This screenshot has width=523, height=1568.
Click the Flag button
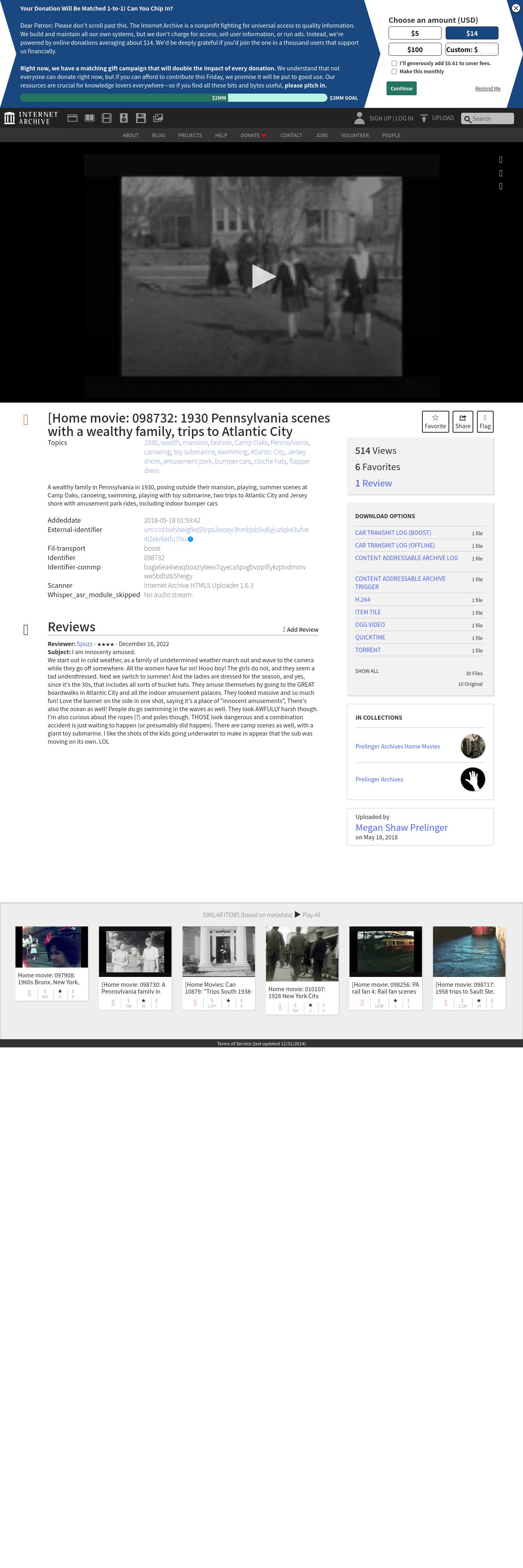pos(485,421)
